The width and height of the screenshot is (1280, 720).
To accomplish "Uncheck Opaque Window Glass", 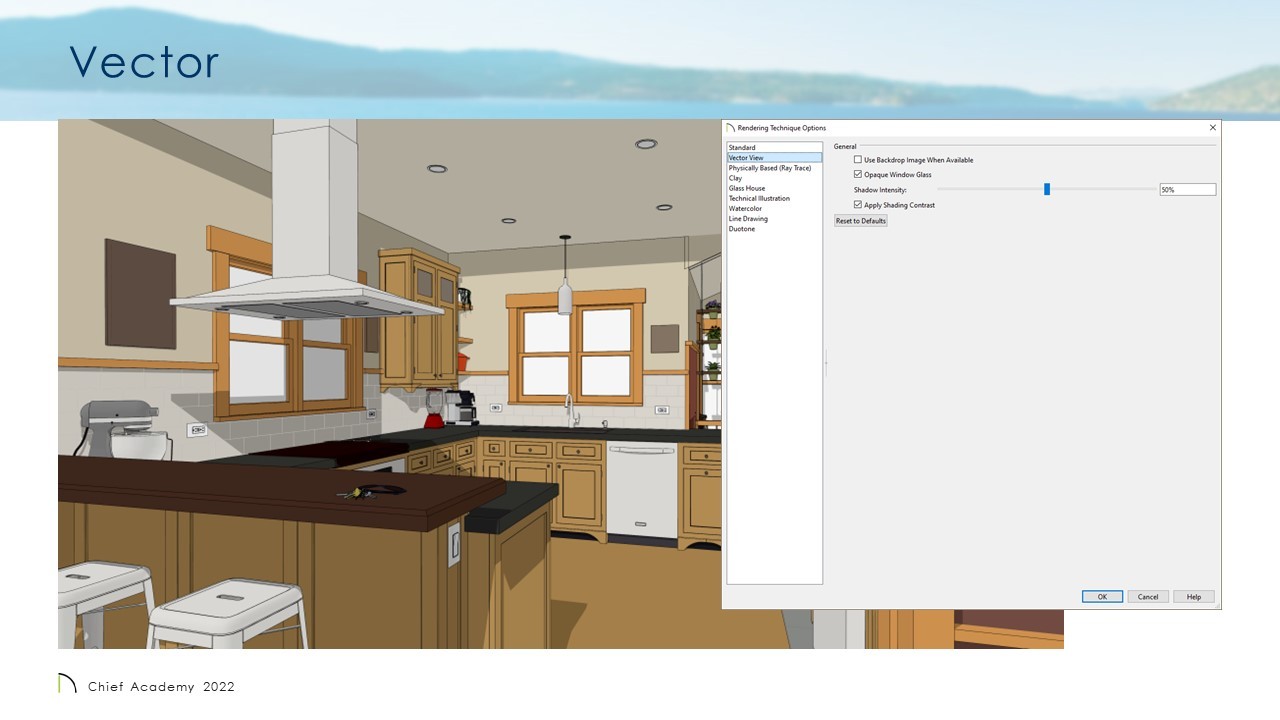I will point(858,175).
